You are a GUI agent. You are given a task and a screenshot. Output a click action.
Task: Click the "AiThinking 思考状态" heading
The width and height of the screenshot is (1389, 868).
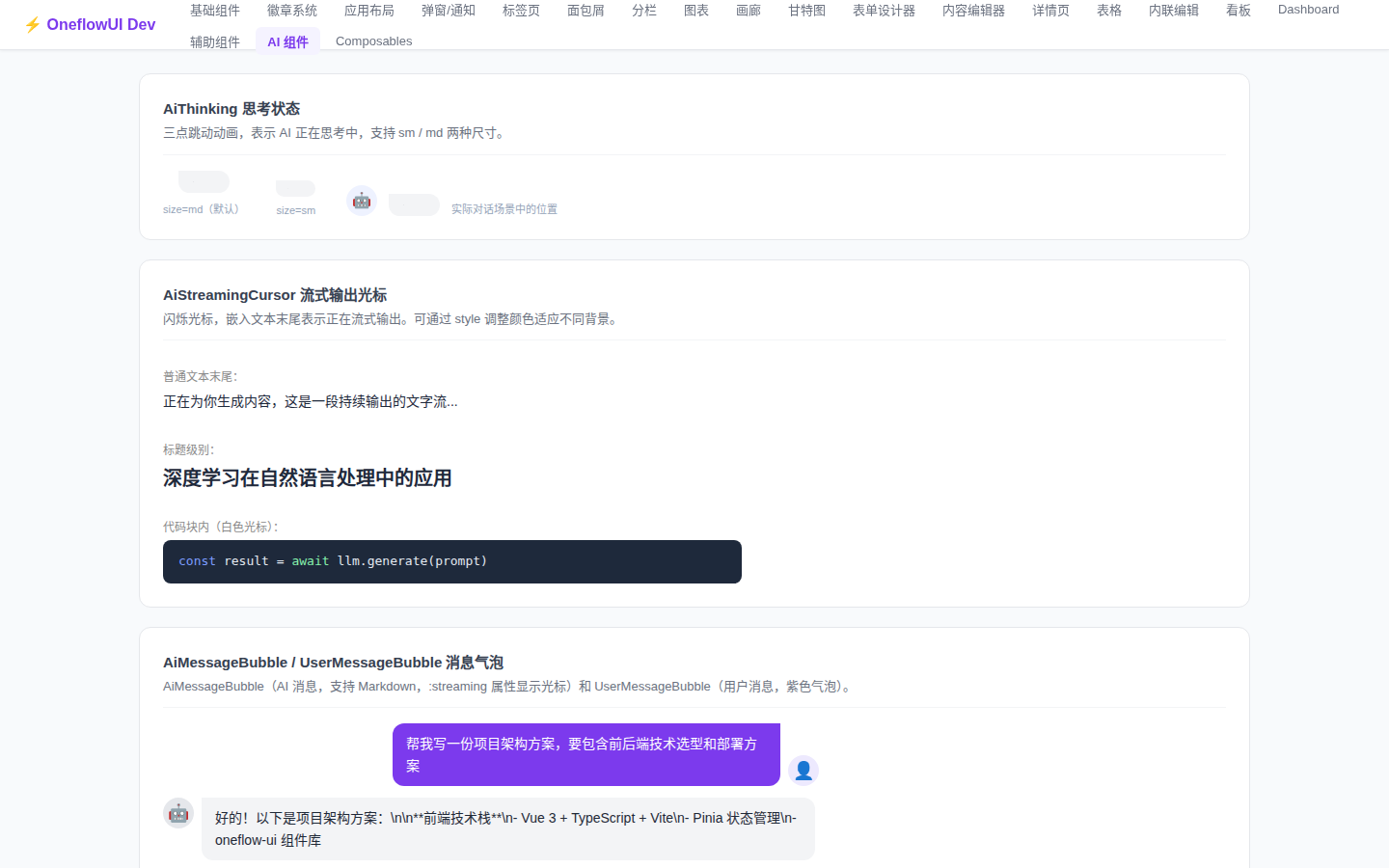pyautogui.click(x=231, y=109)
